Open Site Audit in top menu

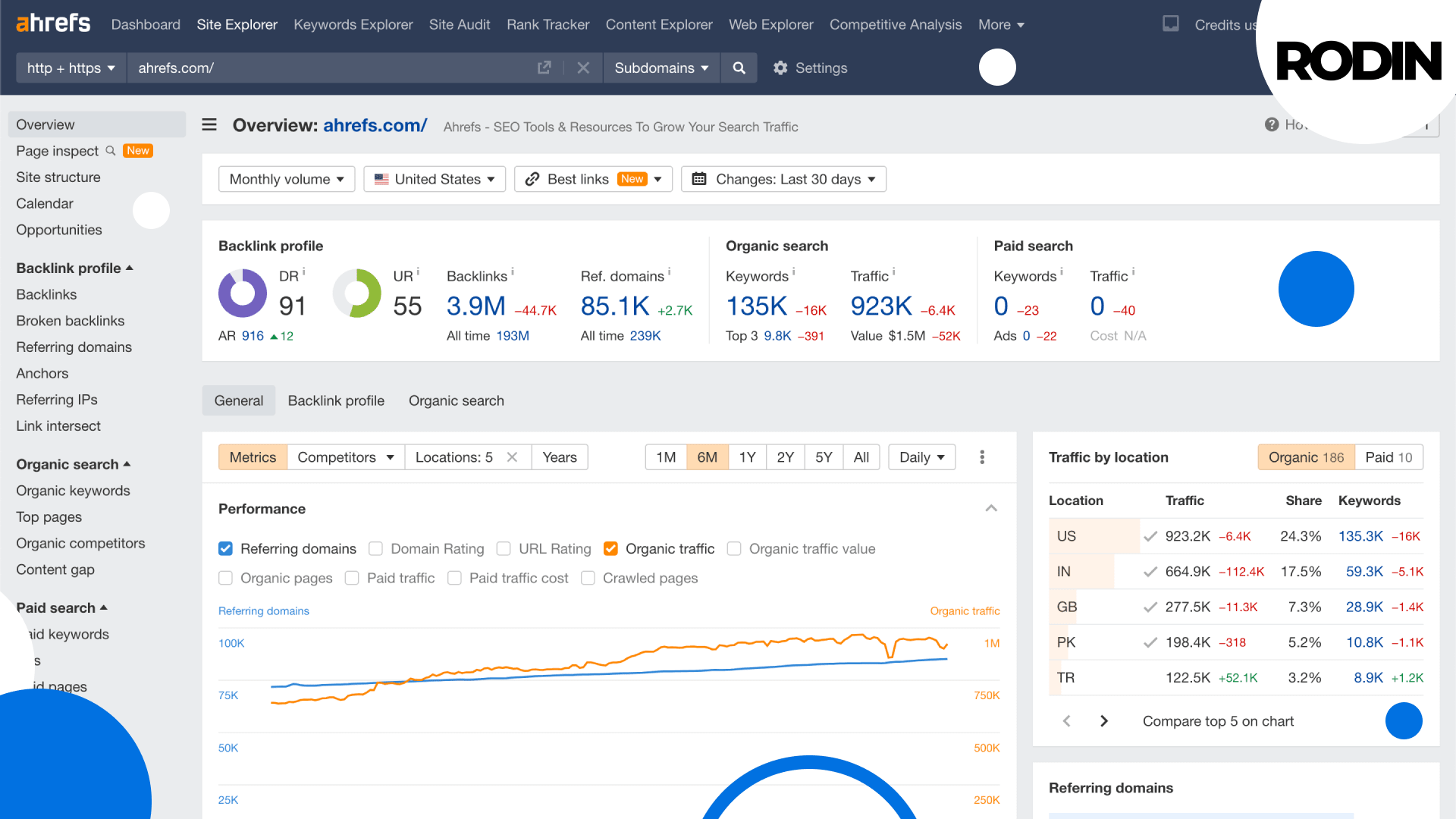coord(460,24)
